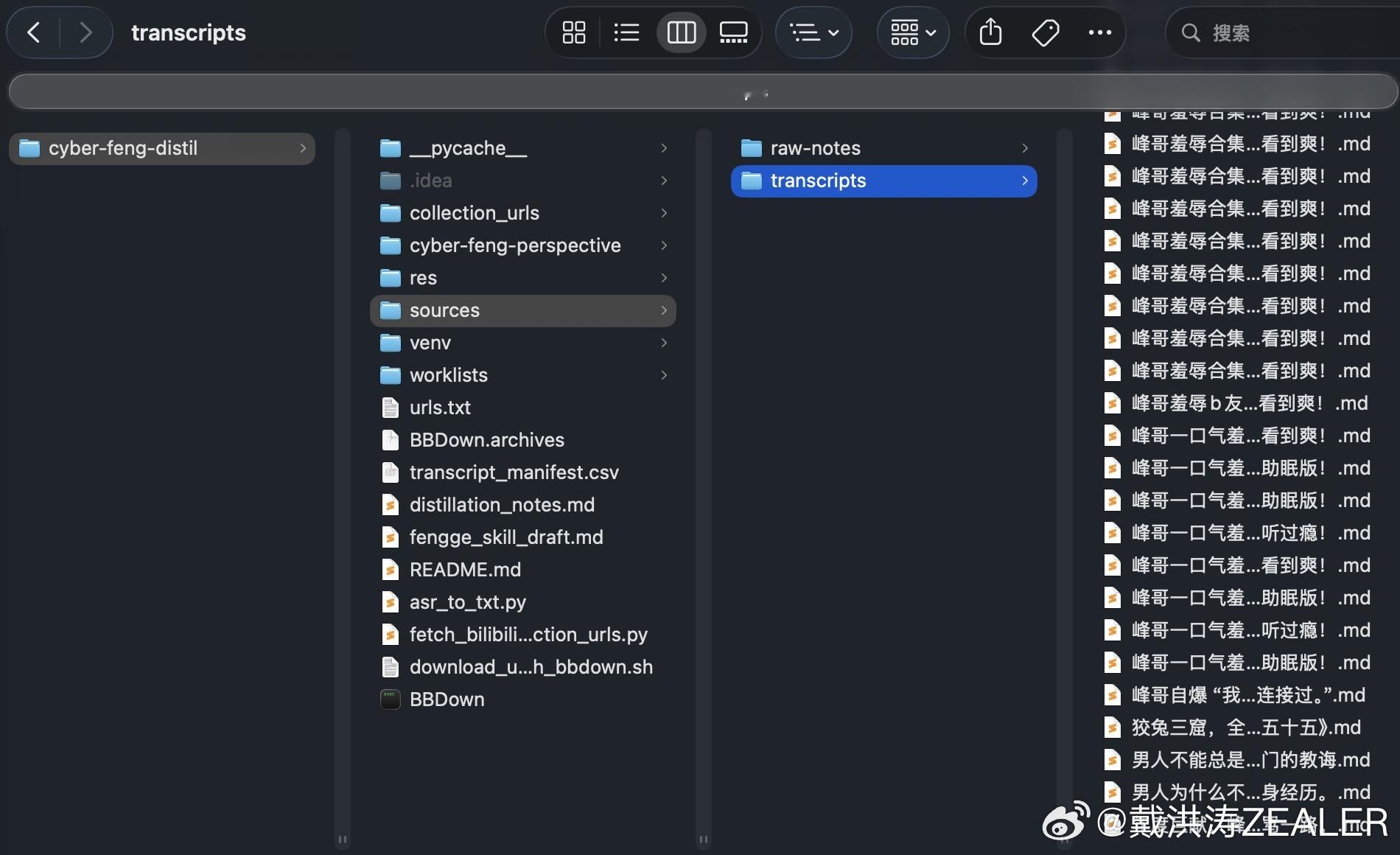Expand the cyber-feng-perspective chevron
This screenshot has width=1400, height=855.
coord(664,245)
